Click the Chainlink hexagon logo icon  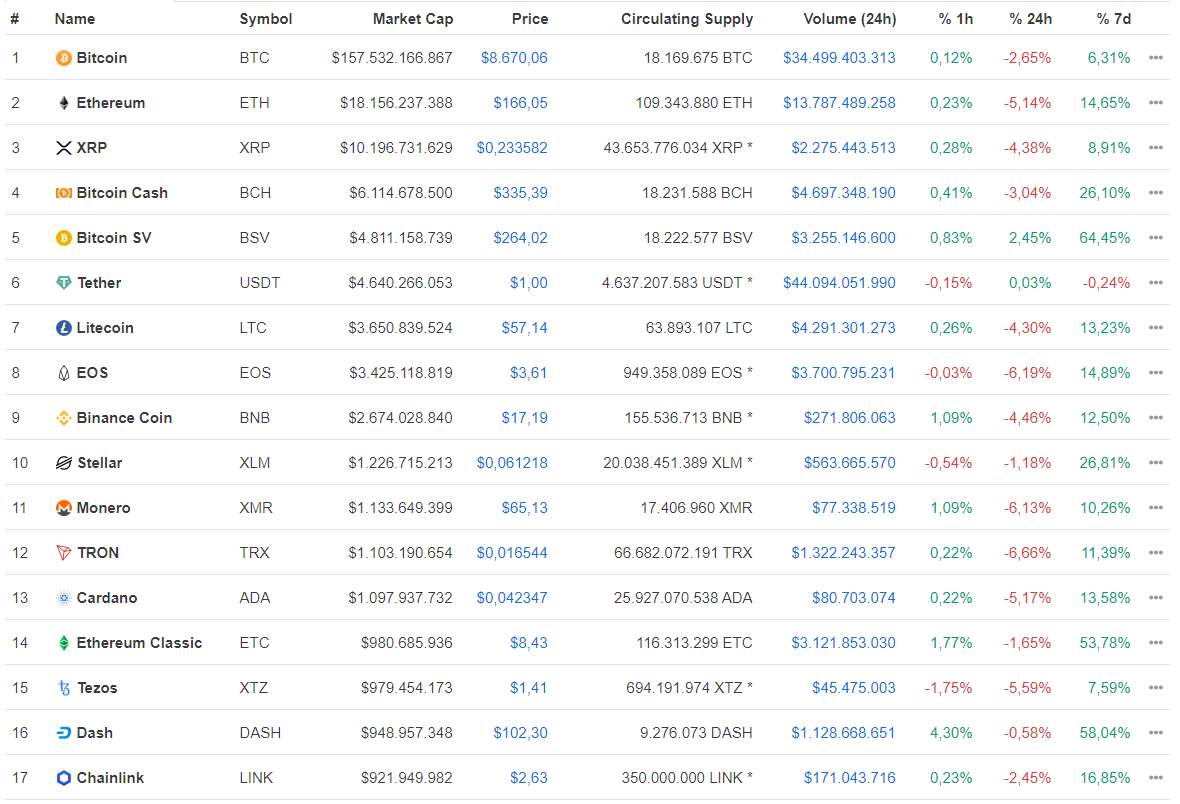64,778
